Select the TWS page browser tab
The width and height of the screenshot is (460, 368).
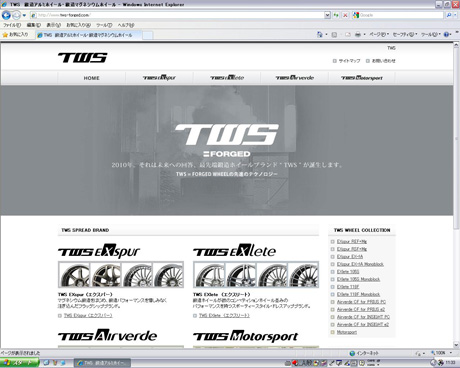pos(88,35)
